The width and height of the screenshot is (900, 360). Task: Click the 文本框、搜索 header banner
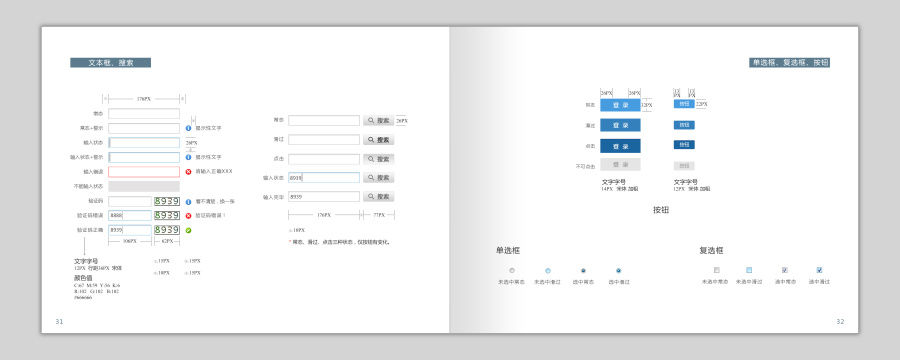pos(111,63)
